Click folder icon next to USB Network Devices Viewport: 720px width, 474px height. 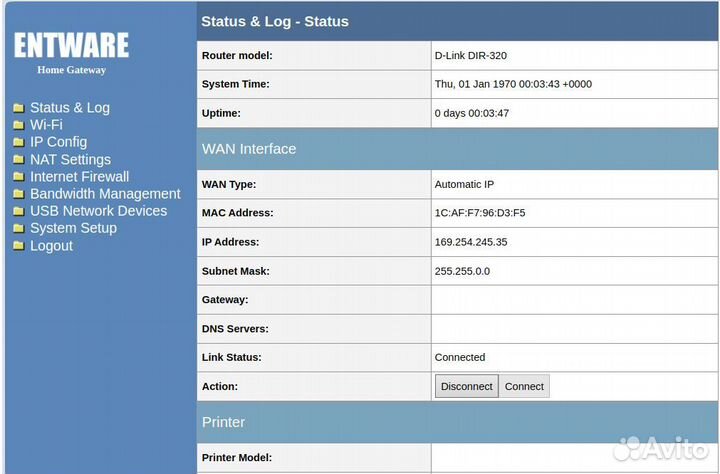click(x=18, y=211)
